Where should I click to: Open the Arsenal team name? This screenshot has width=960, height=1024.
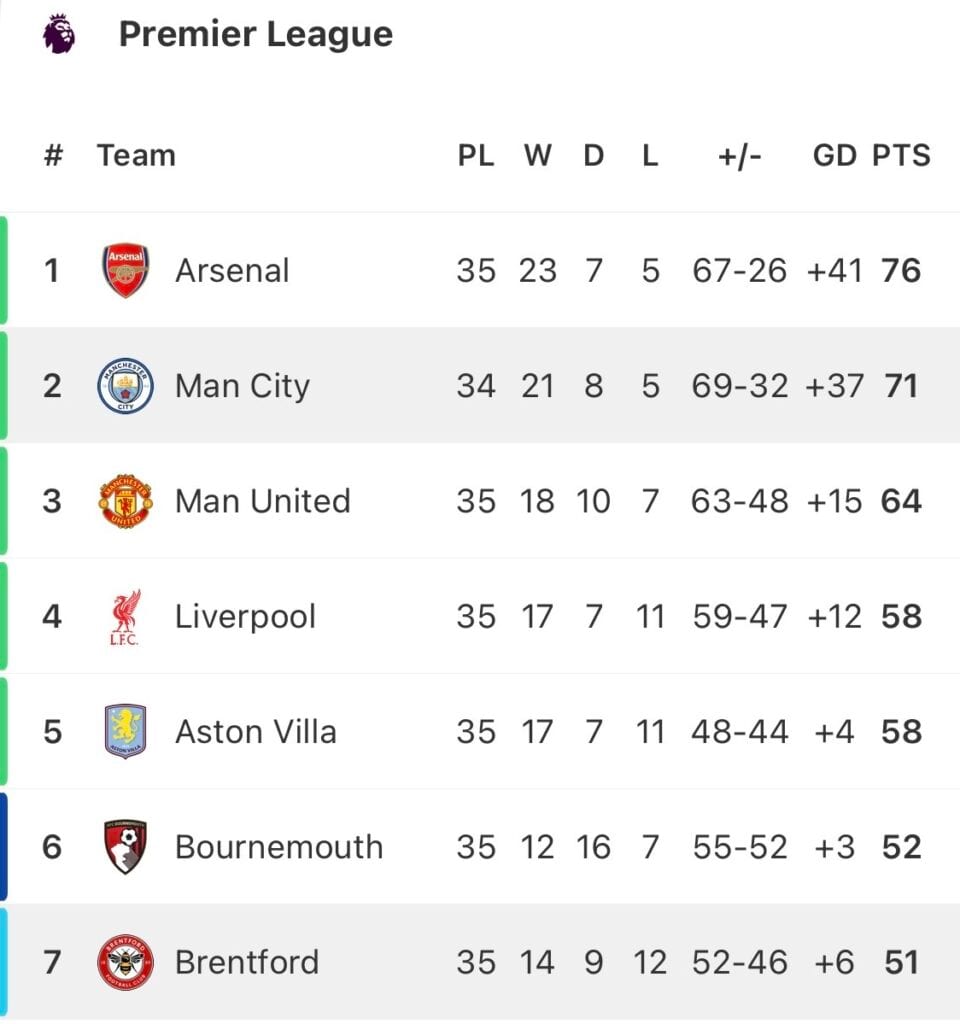(x=232, y=270)
